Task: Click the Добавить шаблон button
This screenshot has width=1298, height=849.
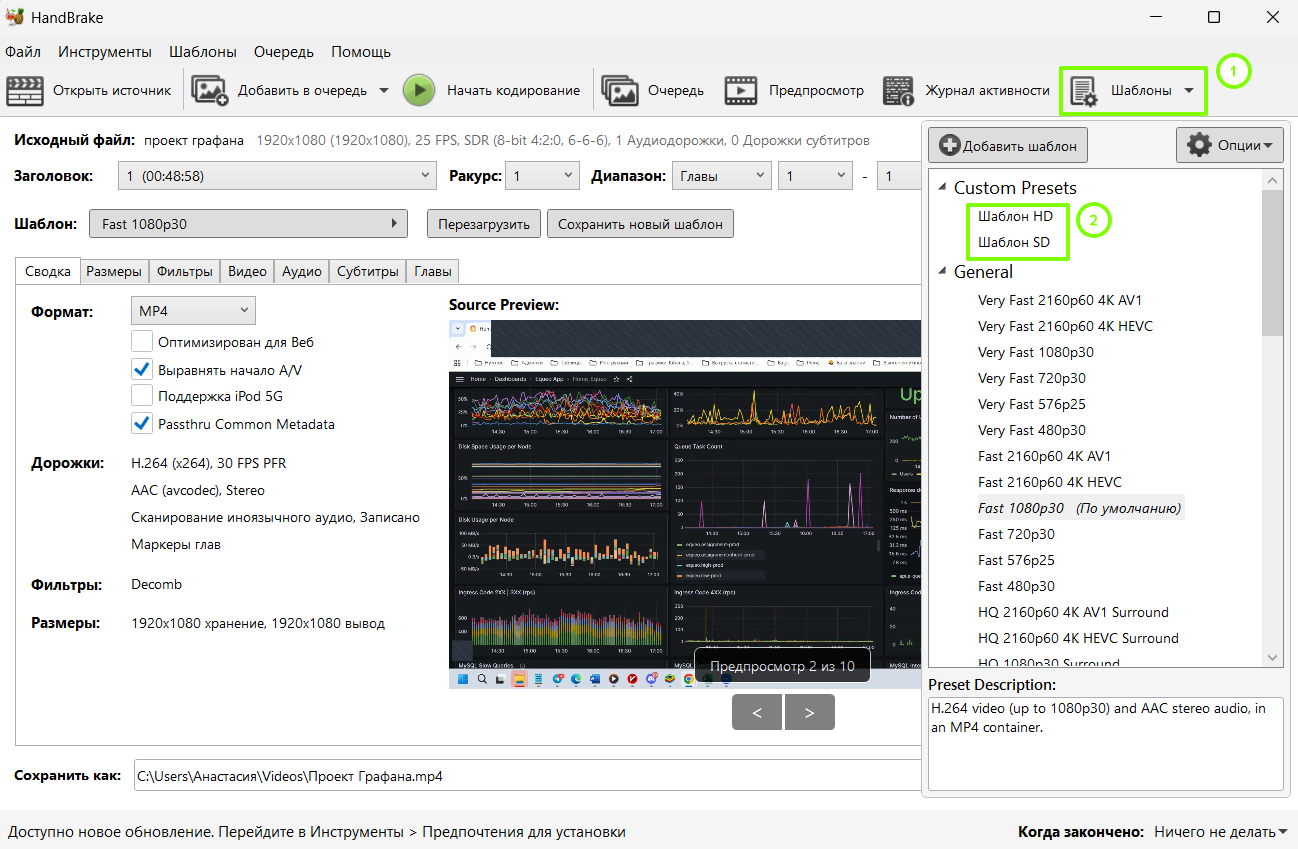Action: (x=1008, y=146)
